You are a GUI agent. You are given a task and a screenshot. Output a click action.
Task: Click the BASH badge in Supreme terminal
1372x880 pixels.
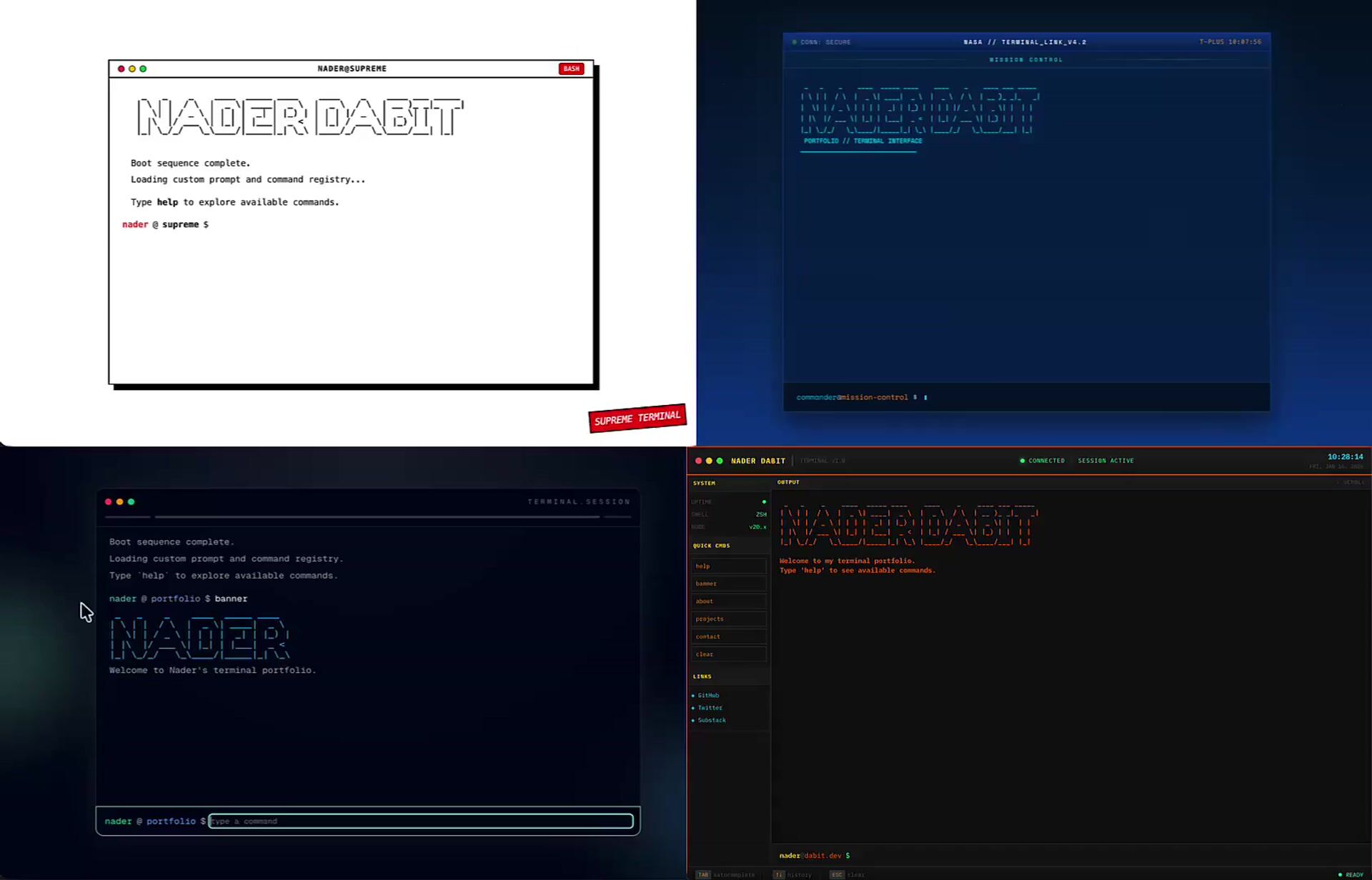click(x=571, y=69)
